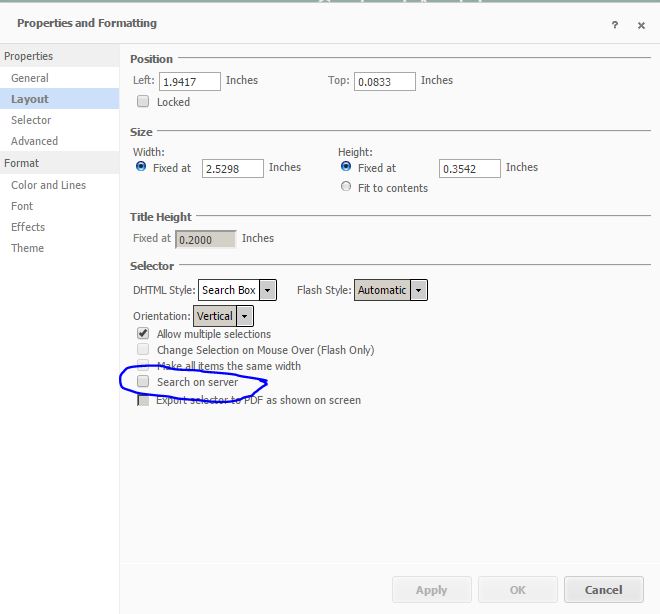
Task: Click the Top position input field
Action: pos(385,82)
